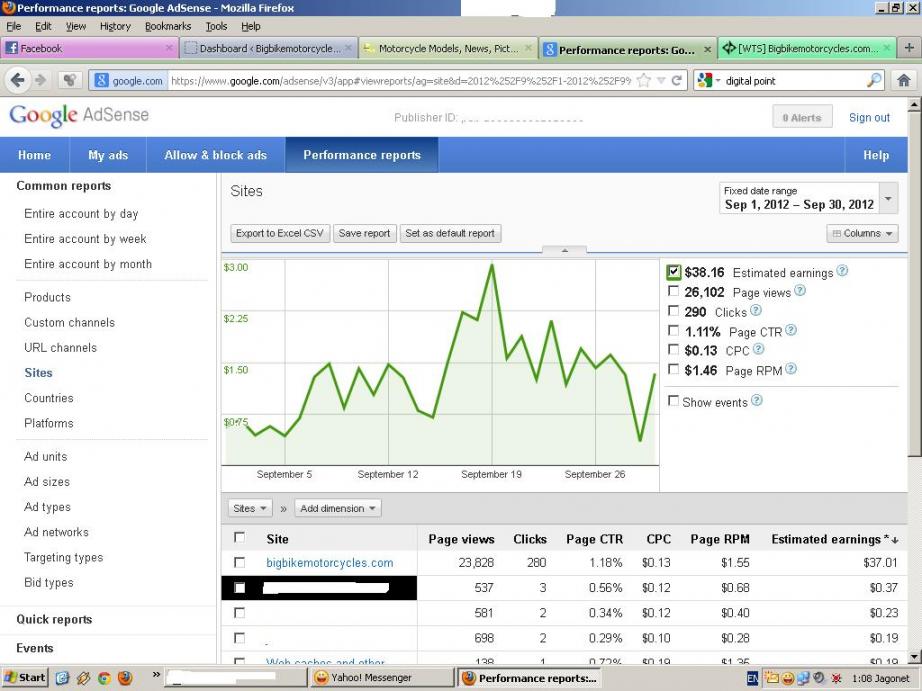Click Export to Excel CSV button
Screen dimensions: 922x691
coord(280,233)
